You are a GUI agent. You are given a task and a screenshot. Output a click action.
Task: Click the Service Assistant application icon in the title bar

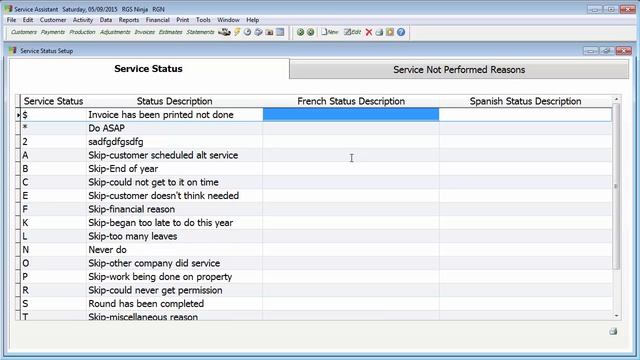[x=9, y=9]
